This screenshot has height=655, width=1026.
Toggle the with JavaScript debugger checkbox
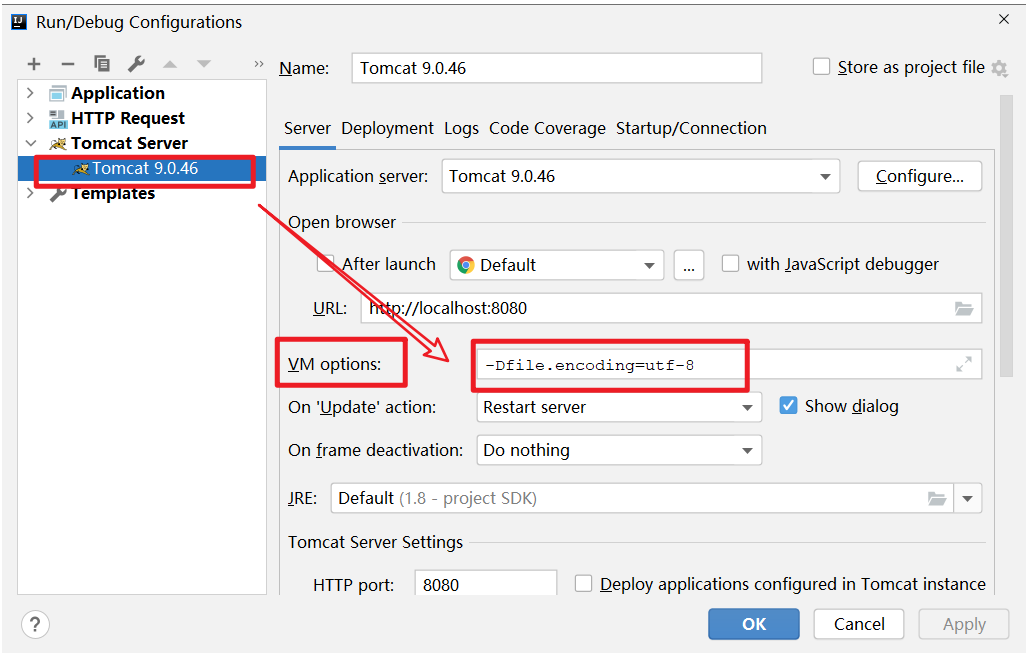point(731,264)
